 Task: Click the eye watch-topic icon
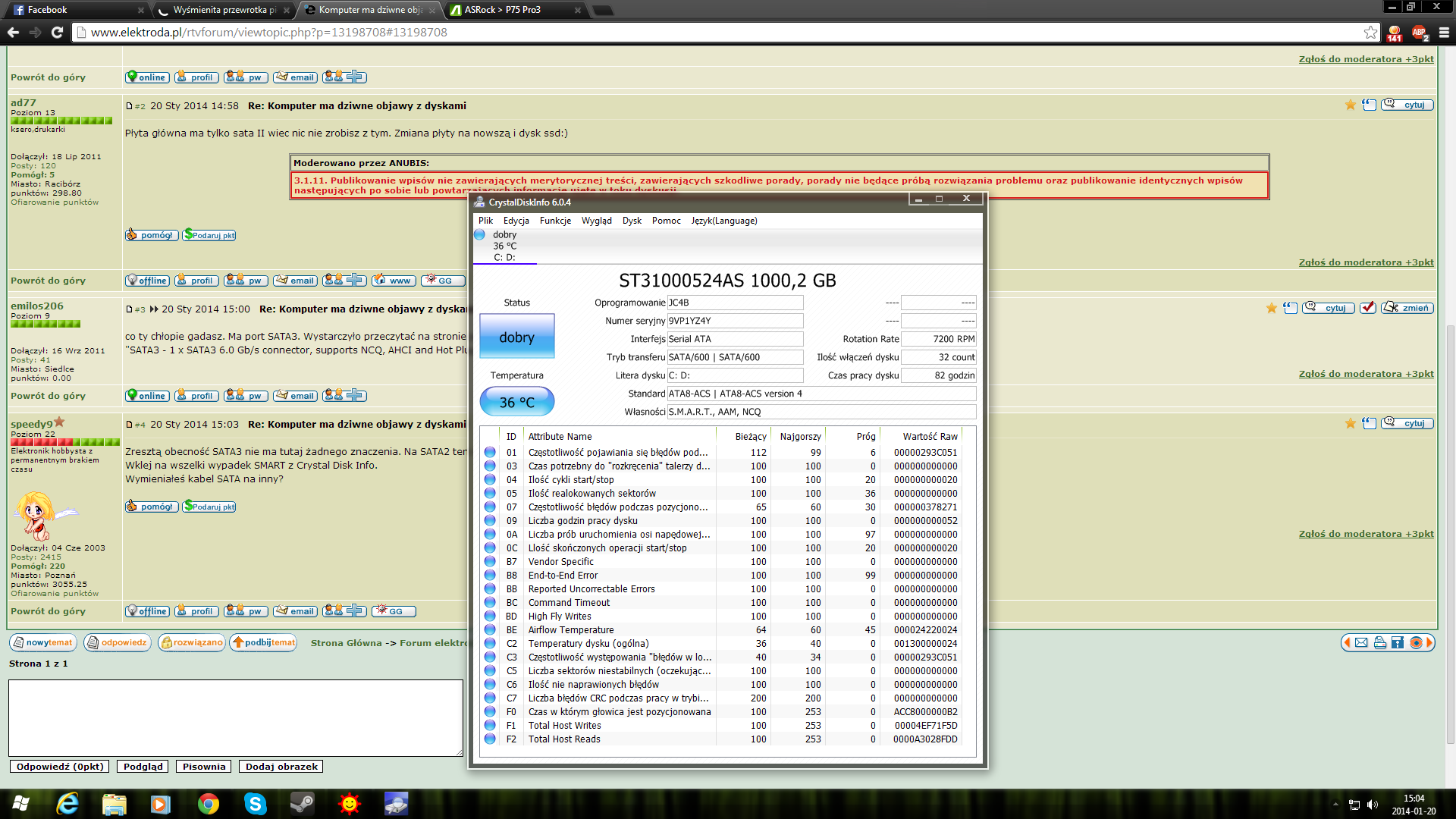point(1415,643)
